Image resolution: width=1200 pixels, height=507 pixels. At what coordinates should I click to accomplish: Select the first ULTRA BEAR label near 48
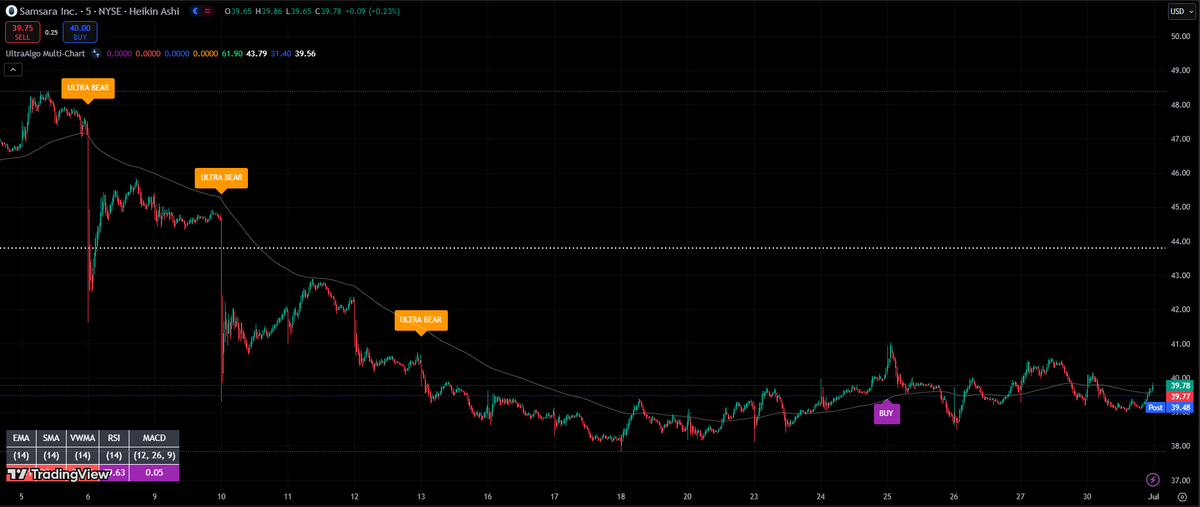[88, 88]
